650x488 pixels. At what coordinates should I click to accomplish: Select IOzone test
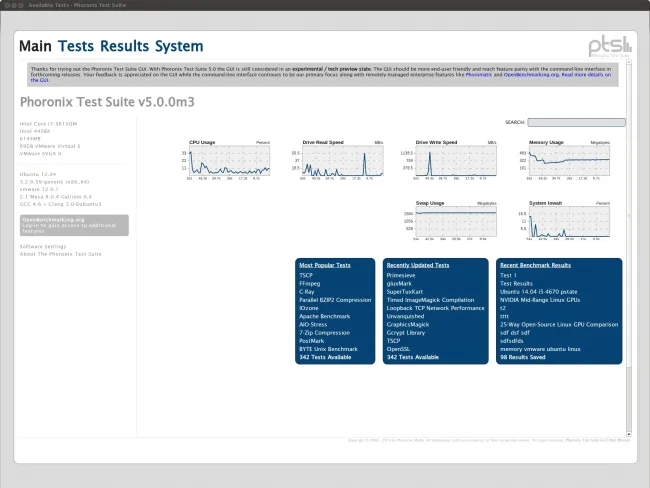coord(309,308)
